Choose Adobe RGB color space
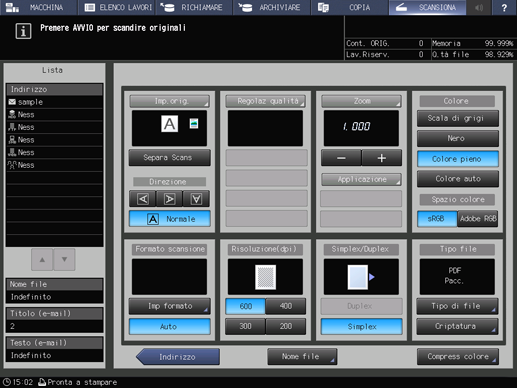Screen dimensions: 517x388 point(478,219)
